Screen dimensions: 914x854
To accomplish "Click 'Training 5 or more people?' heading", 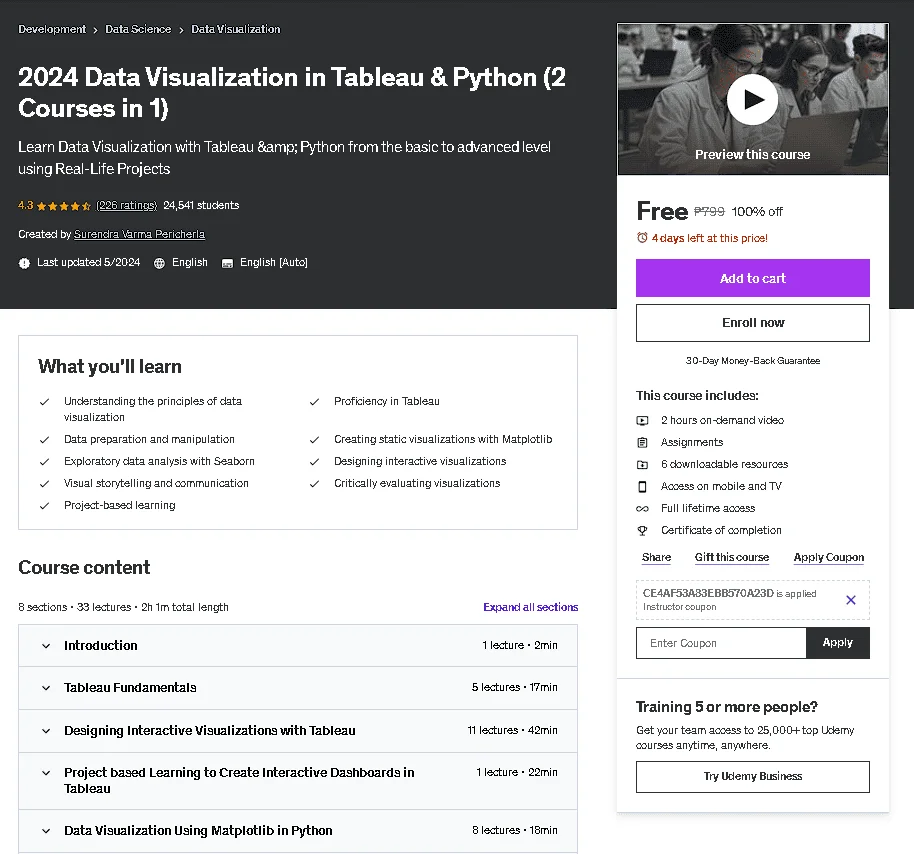I will coord(726,707).
